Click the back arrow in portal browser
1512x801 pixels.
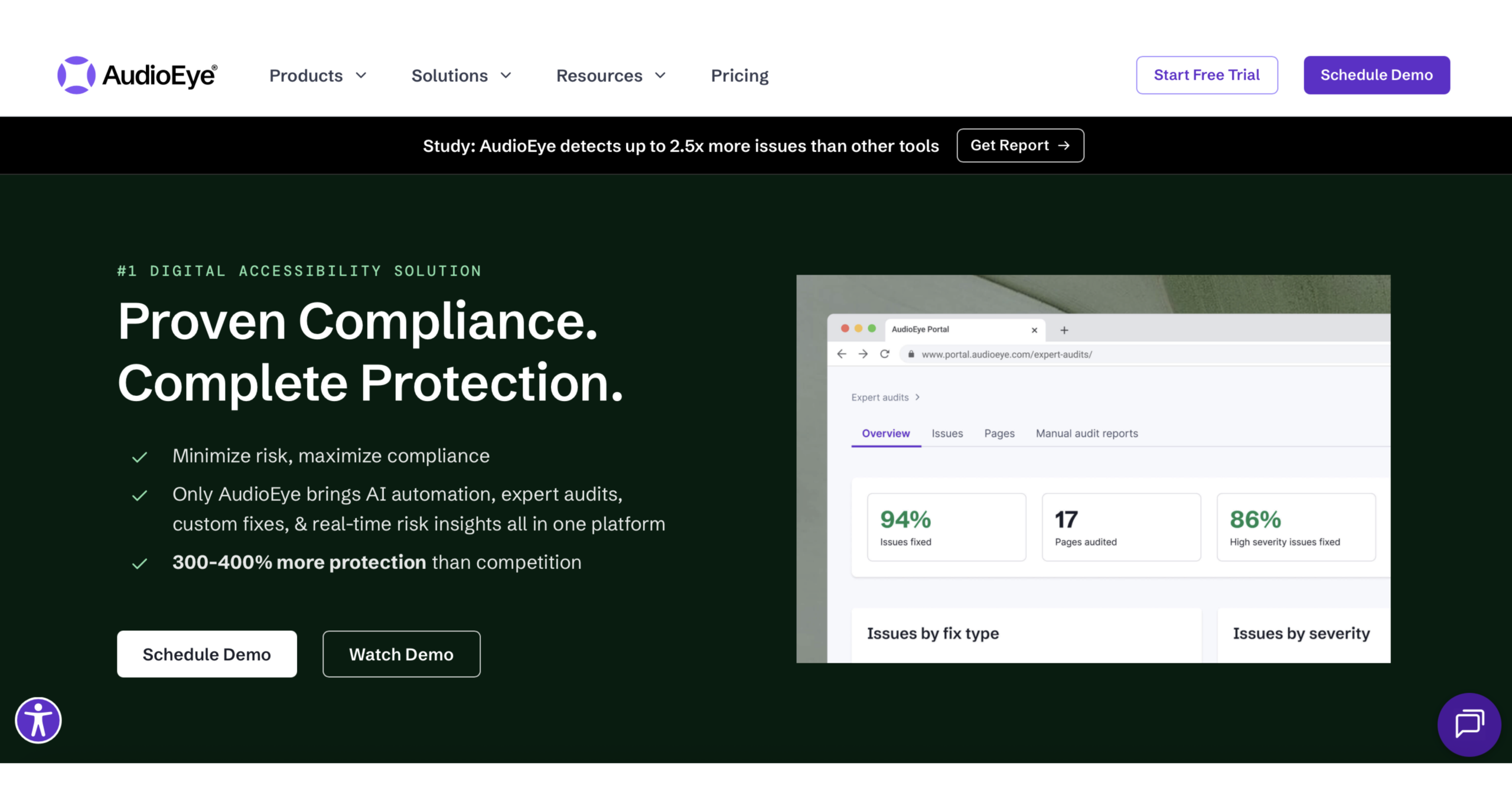(x=842, y=354)
